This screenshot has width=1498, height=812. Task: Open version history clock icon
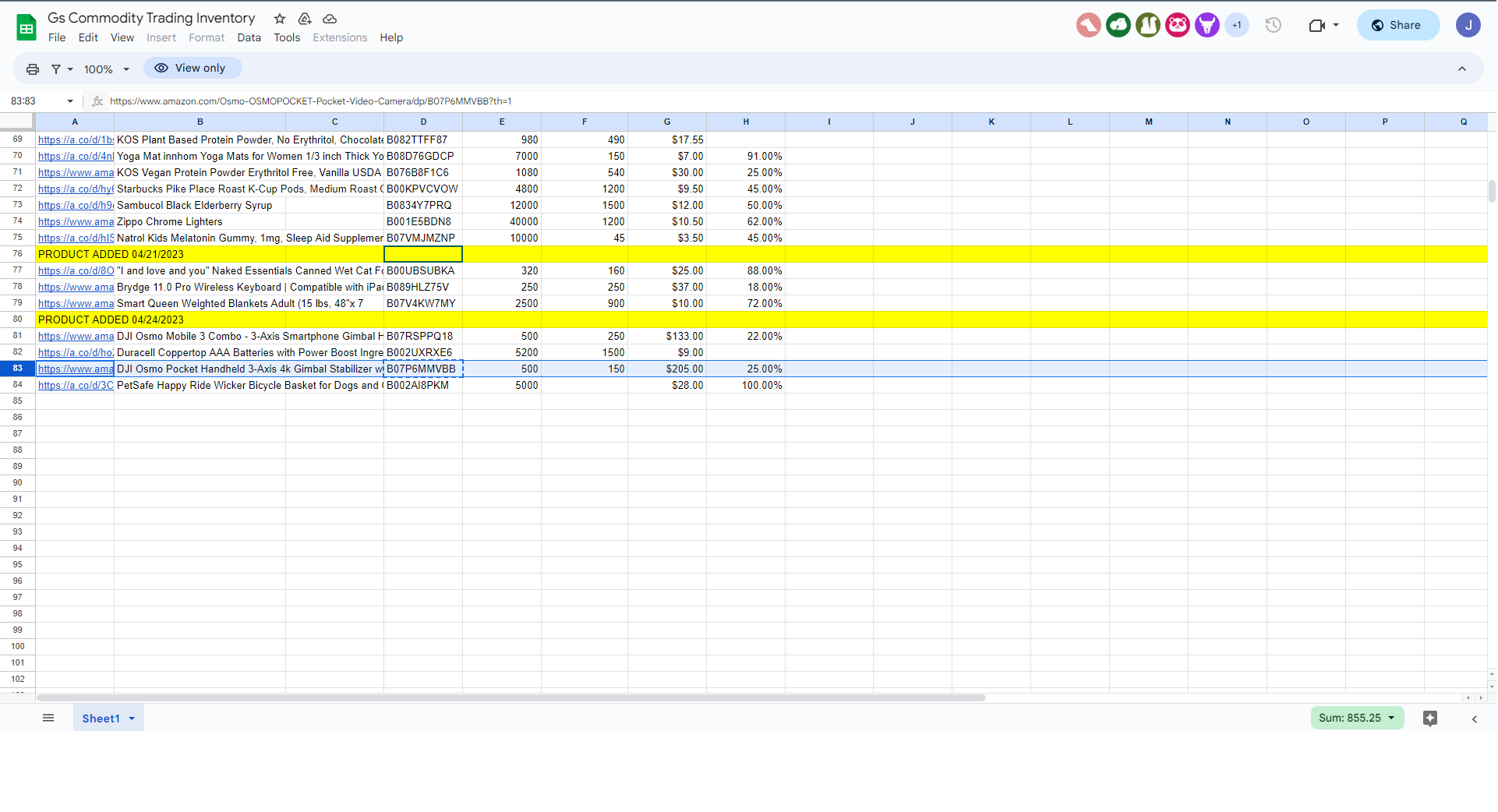[x=1274, y=26]
